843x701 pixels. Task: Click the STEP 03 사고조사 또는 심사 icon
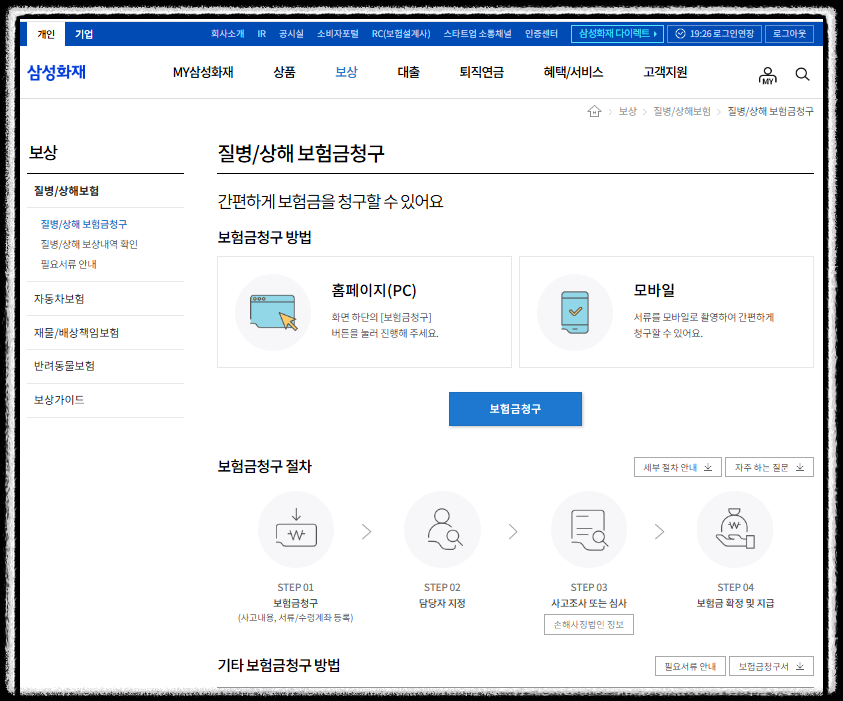point(589,530)
